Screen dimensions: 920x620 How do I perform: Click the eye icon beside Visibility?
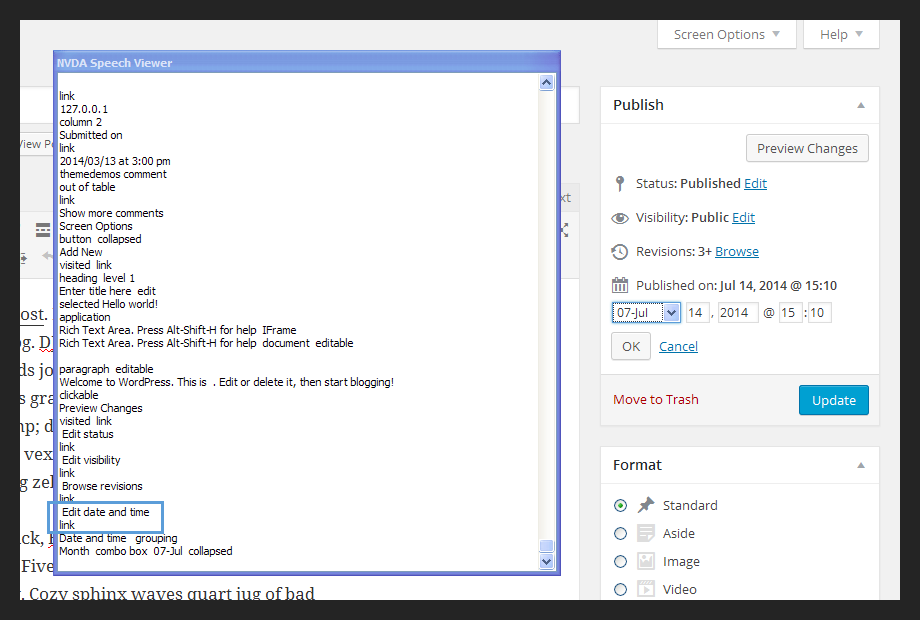pos(620,218)
